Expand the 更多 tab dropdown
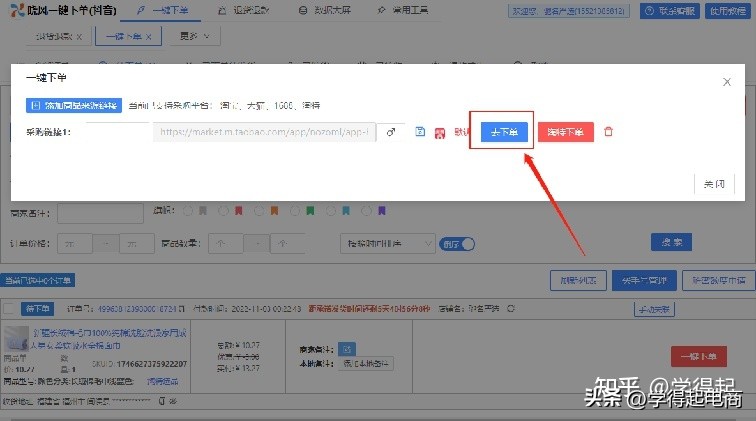The height and width of the screenshot is (421, 756). (195, 36)
